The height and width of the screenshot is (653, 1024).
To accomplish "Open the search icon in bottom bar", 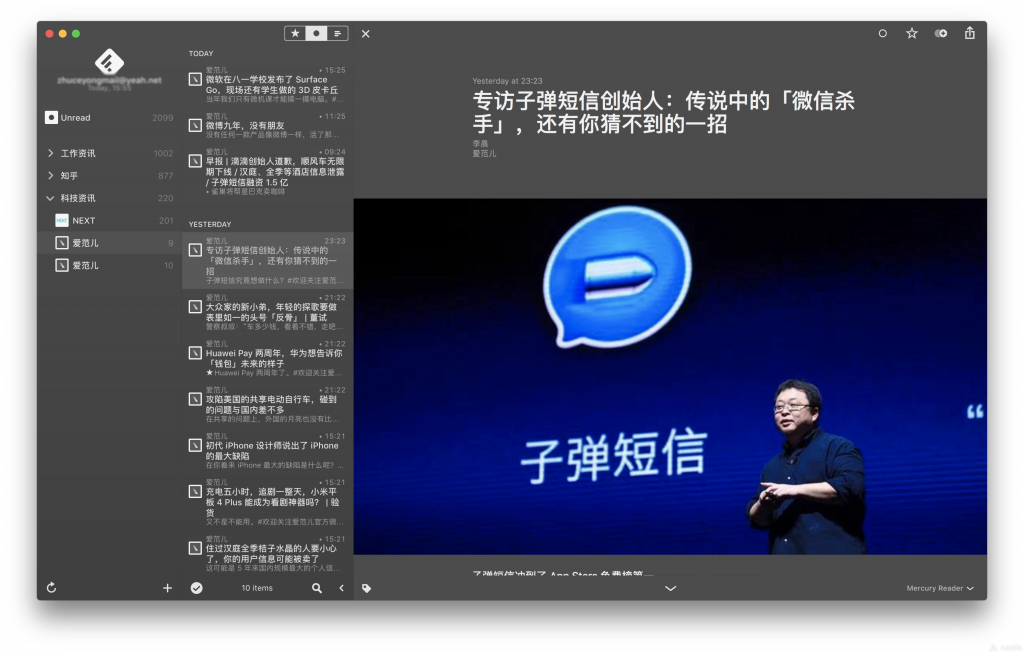I will click(317, 588).
